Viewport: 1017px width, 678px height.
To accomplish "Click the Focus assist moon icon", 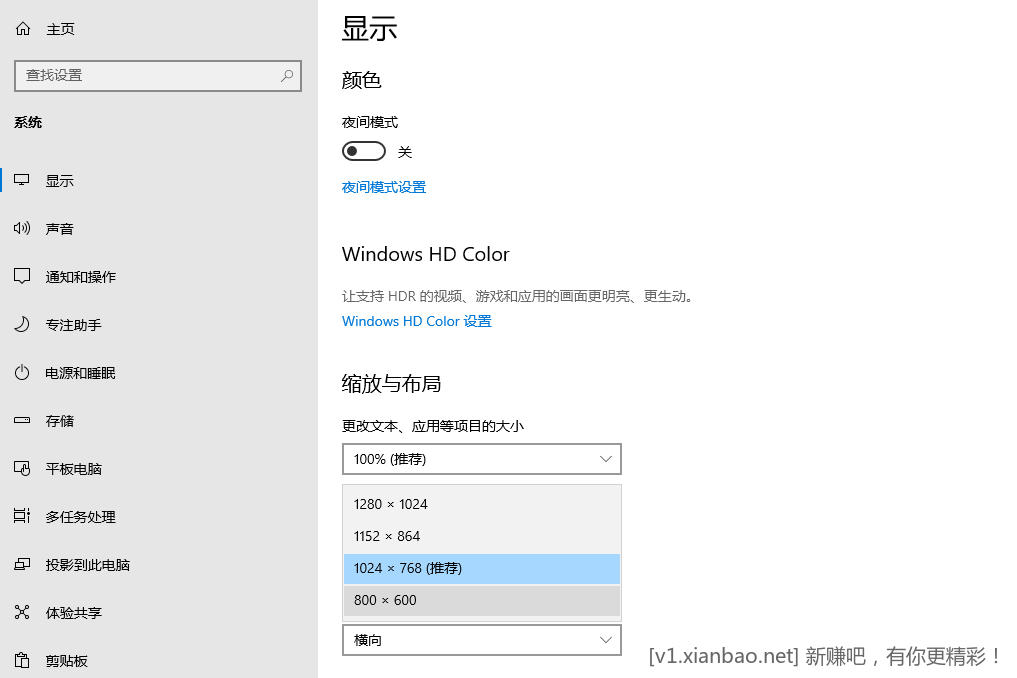I will (x=22, y=324).
